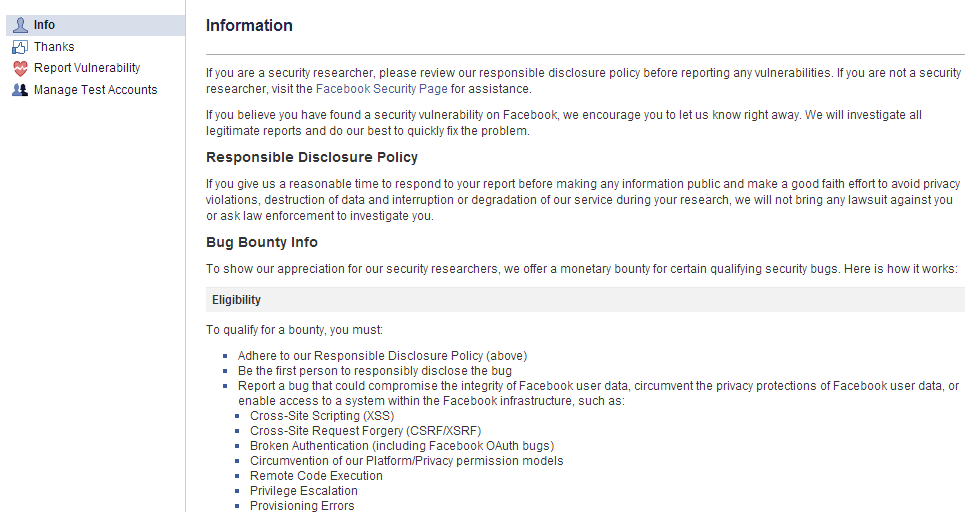Click the 'Broken Authentication' list item
Image resolution: width=980 pixels, height=512 pixels.
(x=402, y=446)
